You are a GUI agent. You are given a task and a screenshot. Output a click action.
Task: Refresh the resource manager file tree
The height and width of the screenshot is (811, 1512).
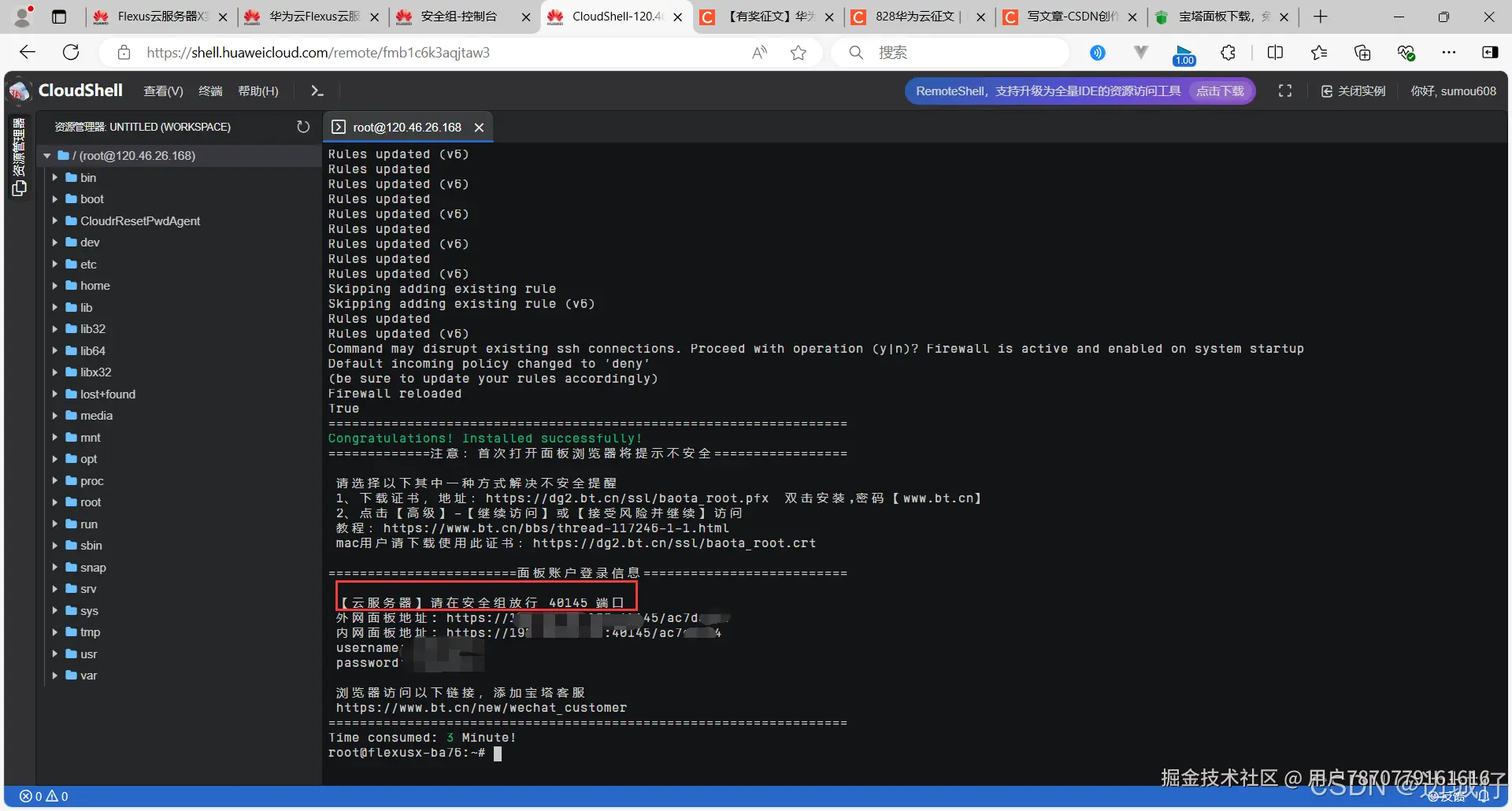(303, 127)
